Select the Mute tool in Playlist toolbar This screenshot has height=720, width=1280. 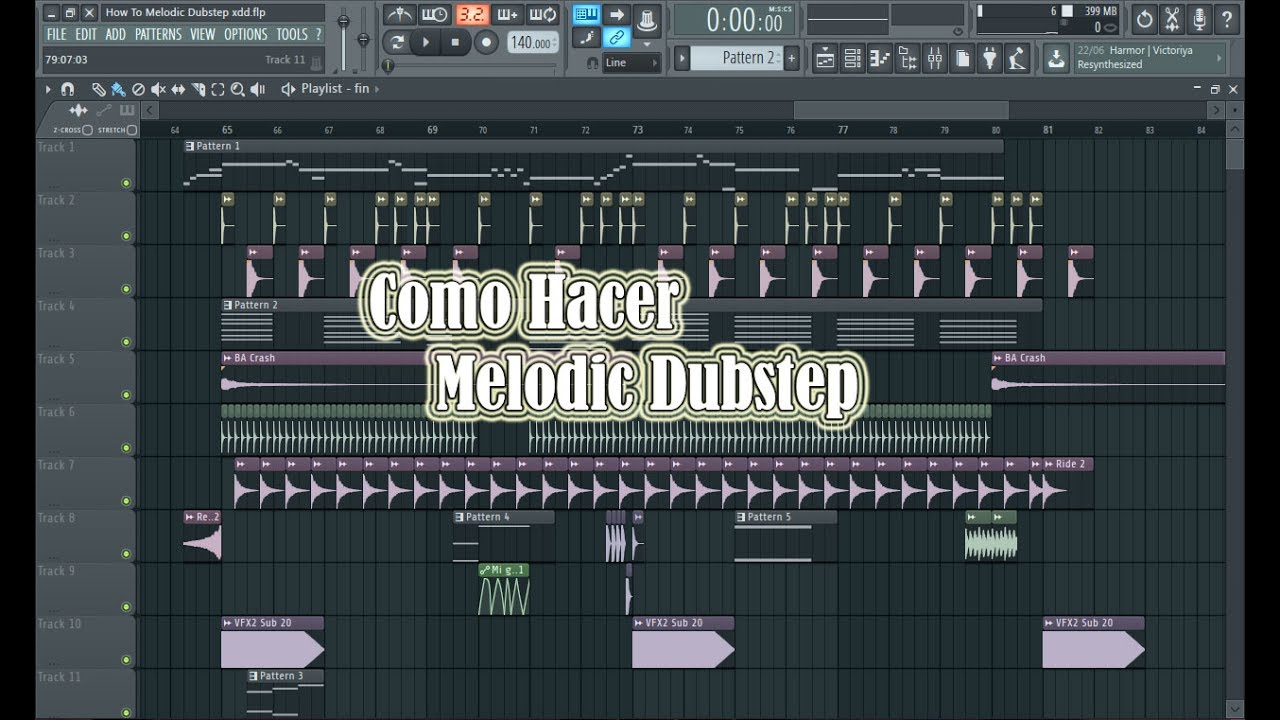(x=158, y=89)
